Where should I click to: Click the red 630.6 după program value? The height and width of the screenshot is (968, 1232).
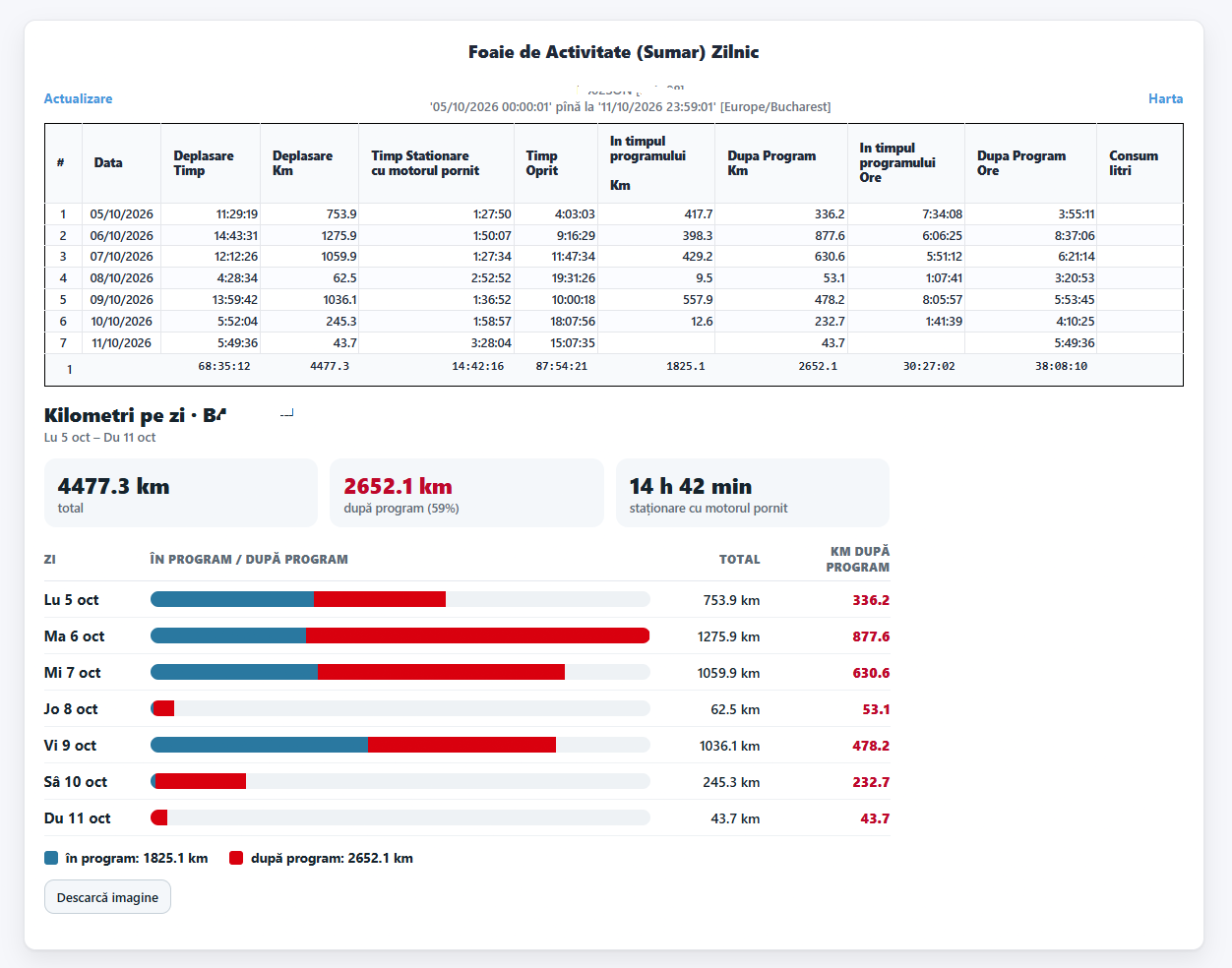coord(871,673)
